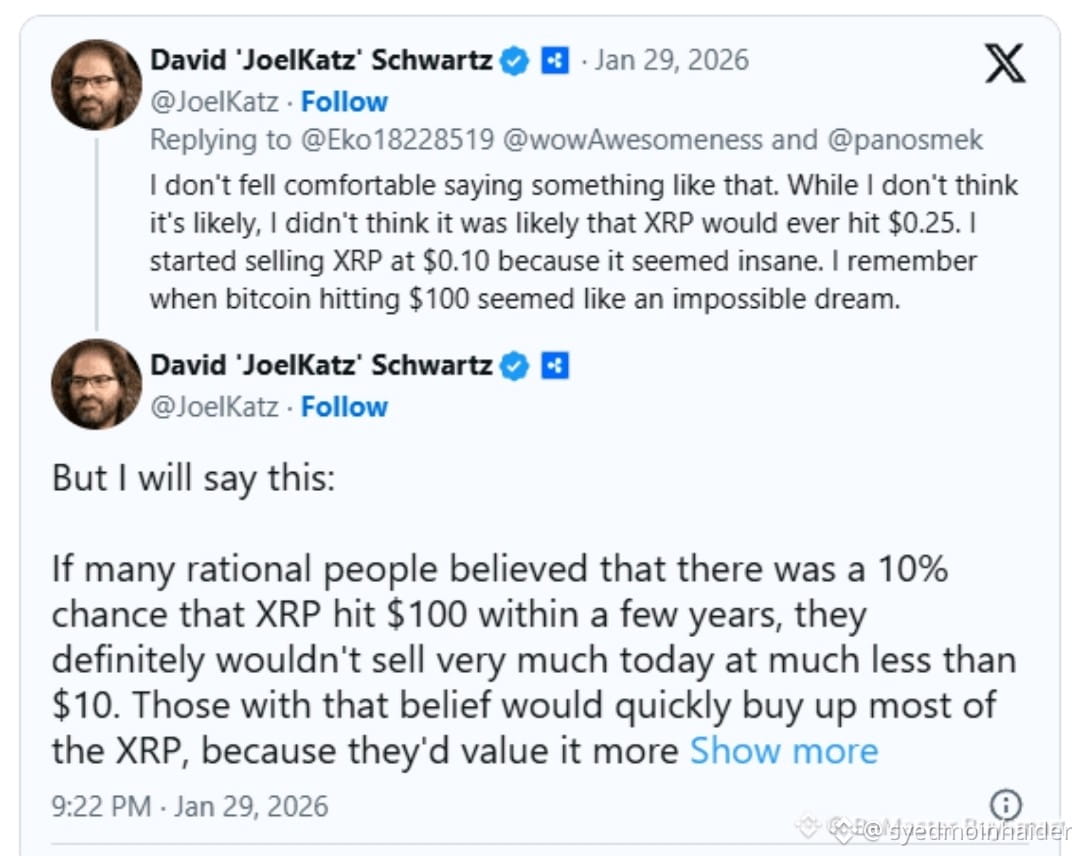Select the @JoelKatz handle under the top name
The image size is (1080, 856).
[x=212, y=101]
